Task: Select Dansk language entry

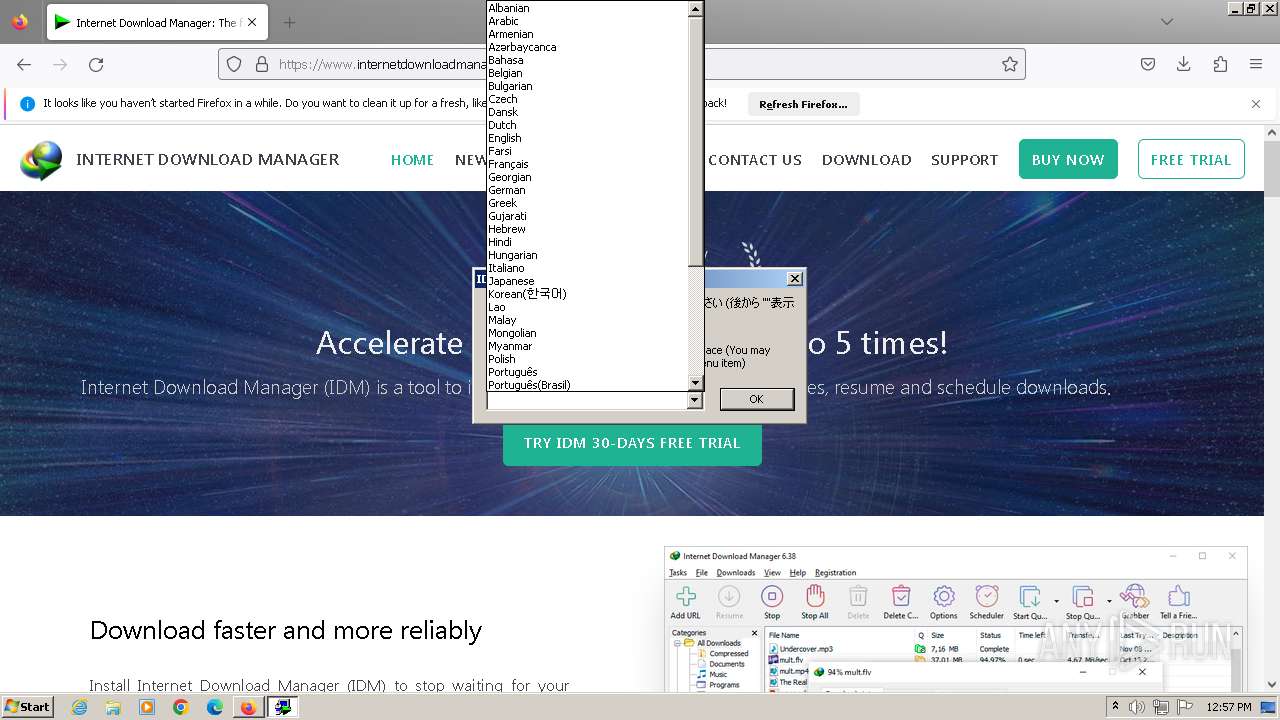Action: tap(588, 112)
